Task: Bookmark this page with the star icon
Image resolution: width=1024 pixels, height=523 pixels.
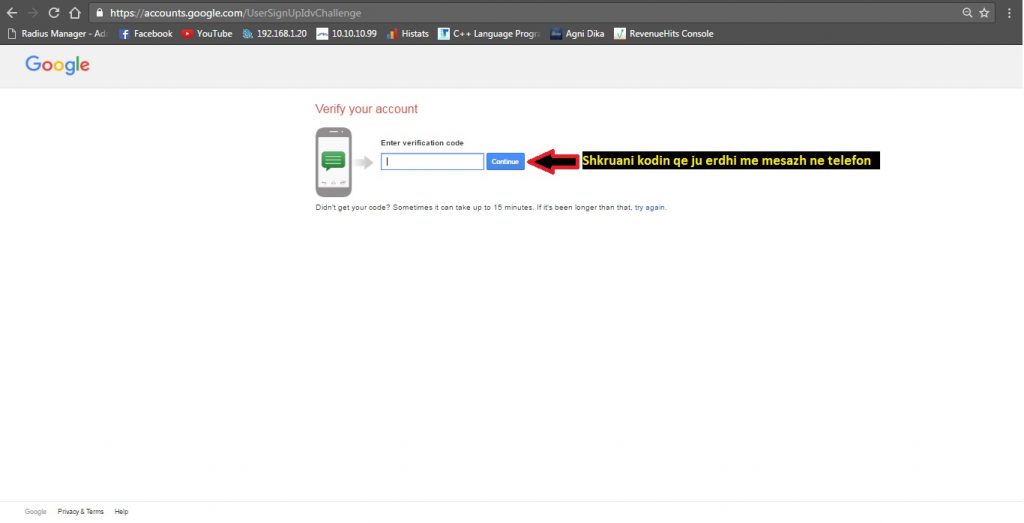Action: pos(984,13)
